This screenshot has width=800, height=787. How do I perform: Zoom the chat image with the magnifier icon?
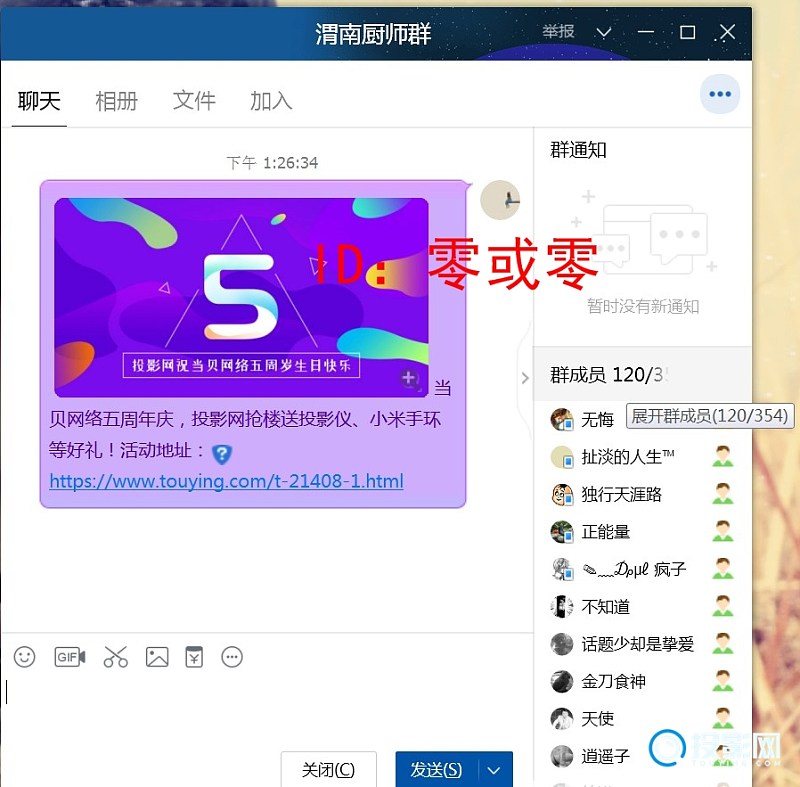[x=410, y=380]
